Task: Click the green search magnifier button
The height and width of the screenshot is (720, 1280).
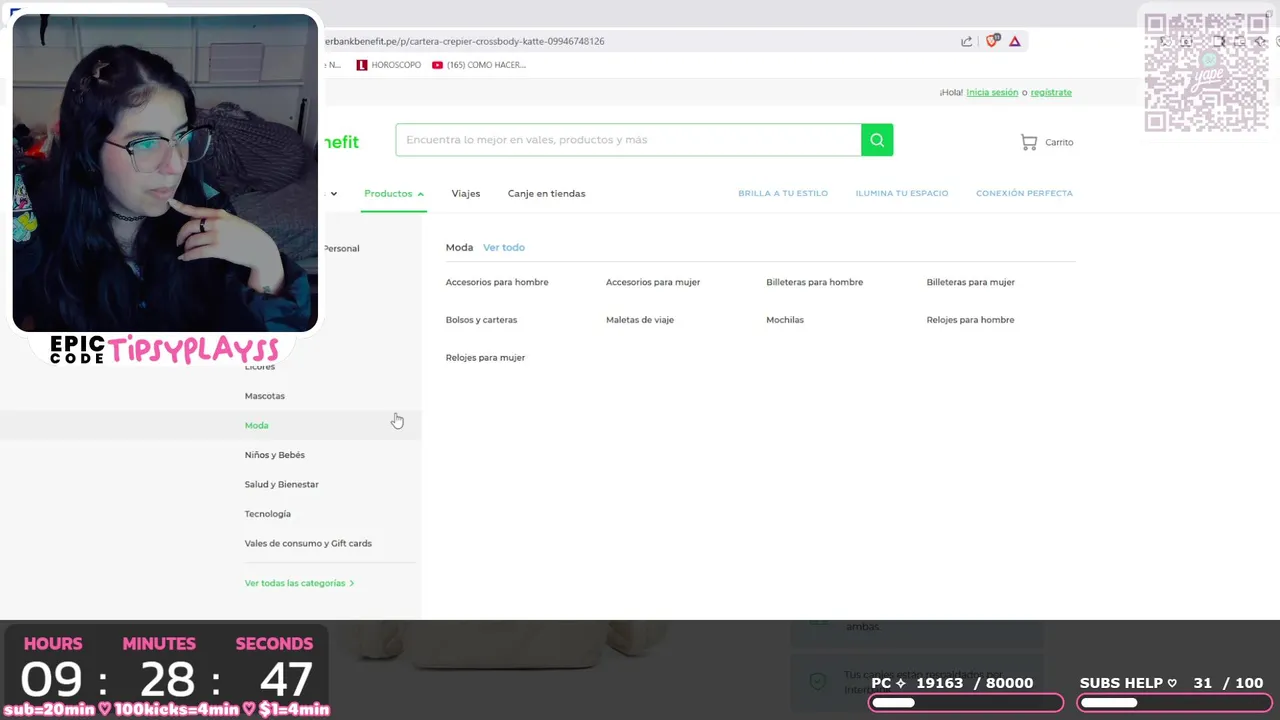Action: click(877, 140)
